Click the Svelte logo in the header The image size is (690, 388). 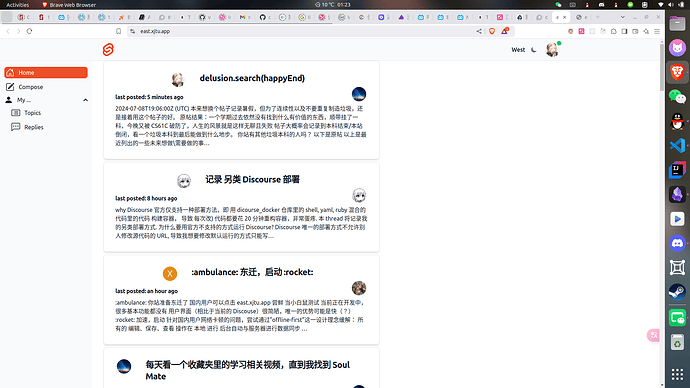point(108,50)
